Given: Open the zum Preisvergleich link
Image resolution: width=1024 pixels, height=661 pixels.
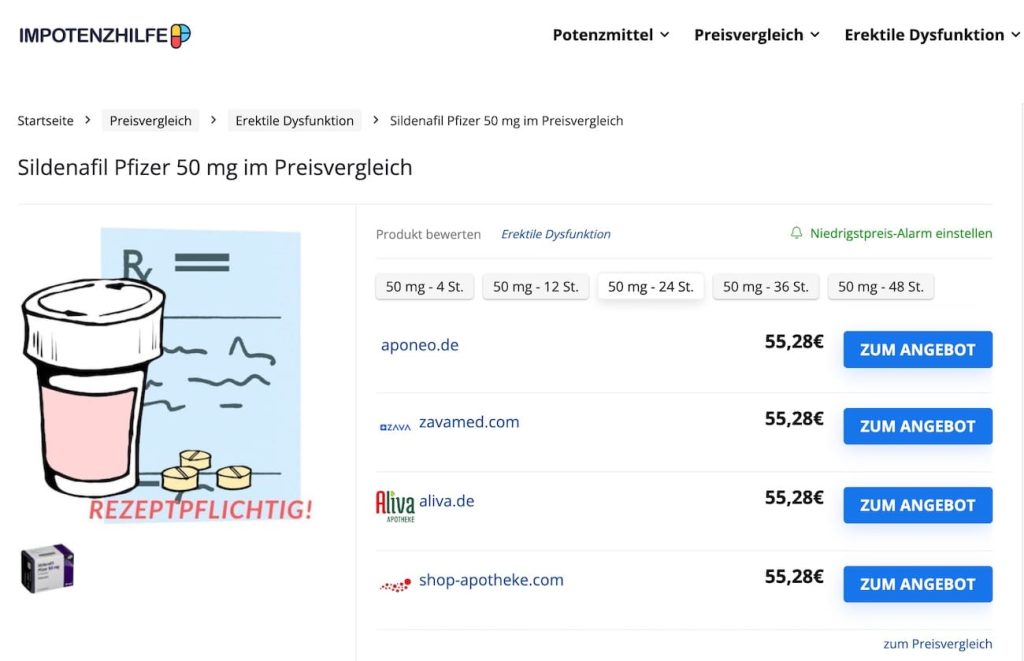Looking at the screenshot, I should tap(938, 643).
